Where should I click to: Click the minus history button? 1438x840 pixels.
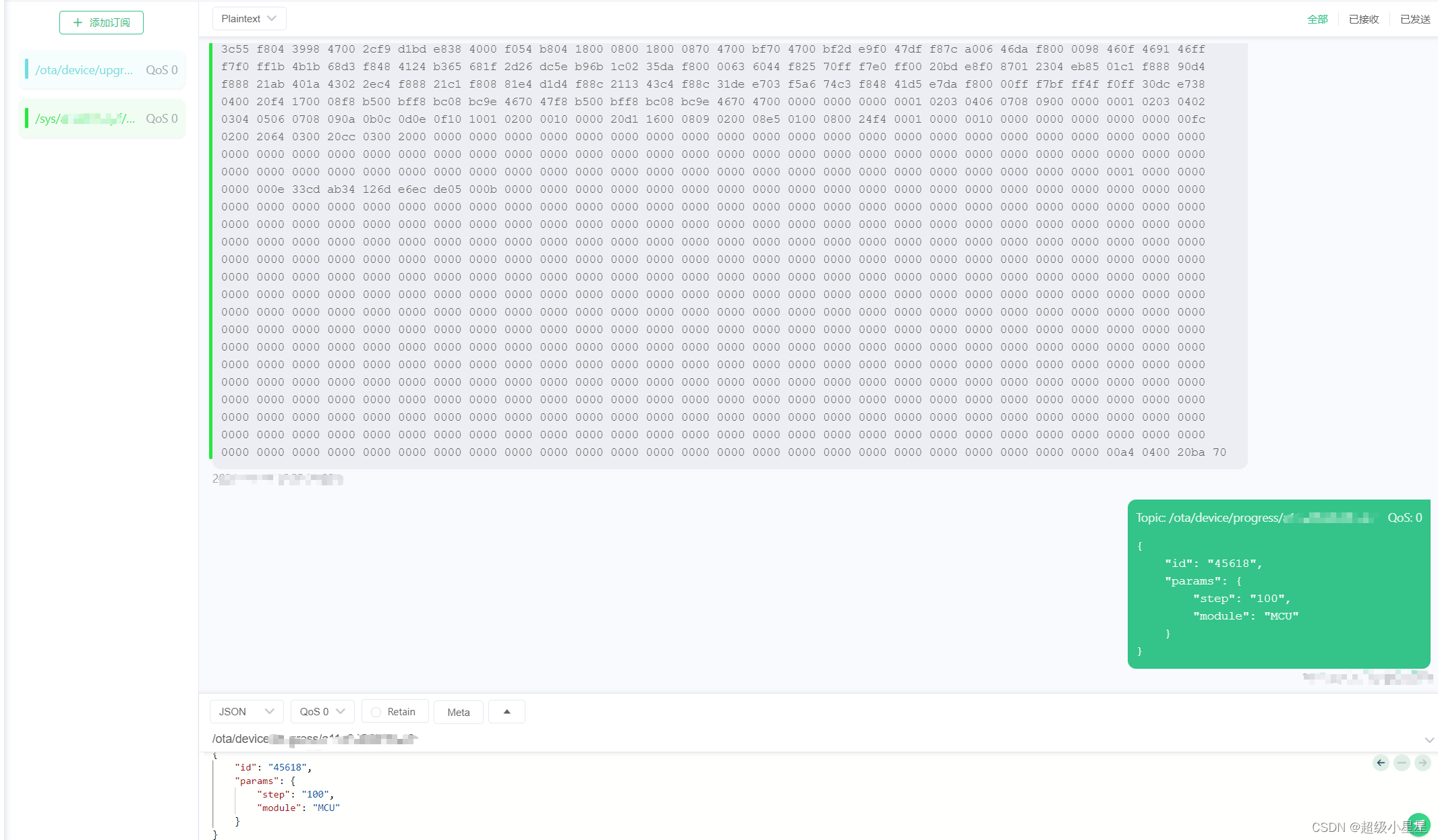(x=1402, y=762)
